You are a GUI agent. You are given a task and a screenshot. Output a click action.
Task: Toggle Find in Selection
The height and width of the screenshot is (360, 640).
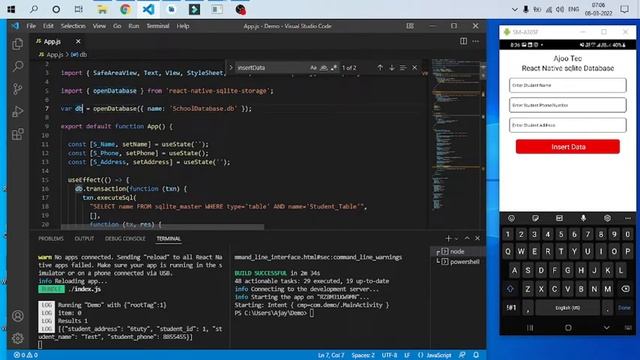(x=403, y=67)
